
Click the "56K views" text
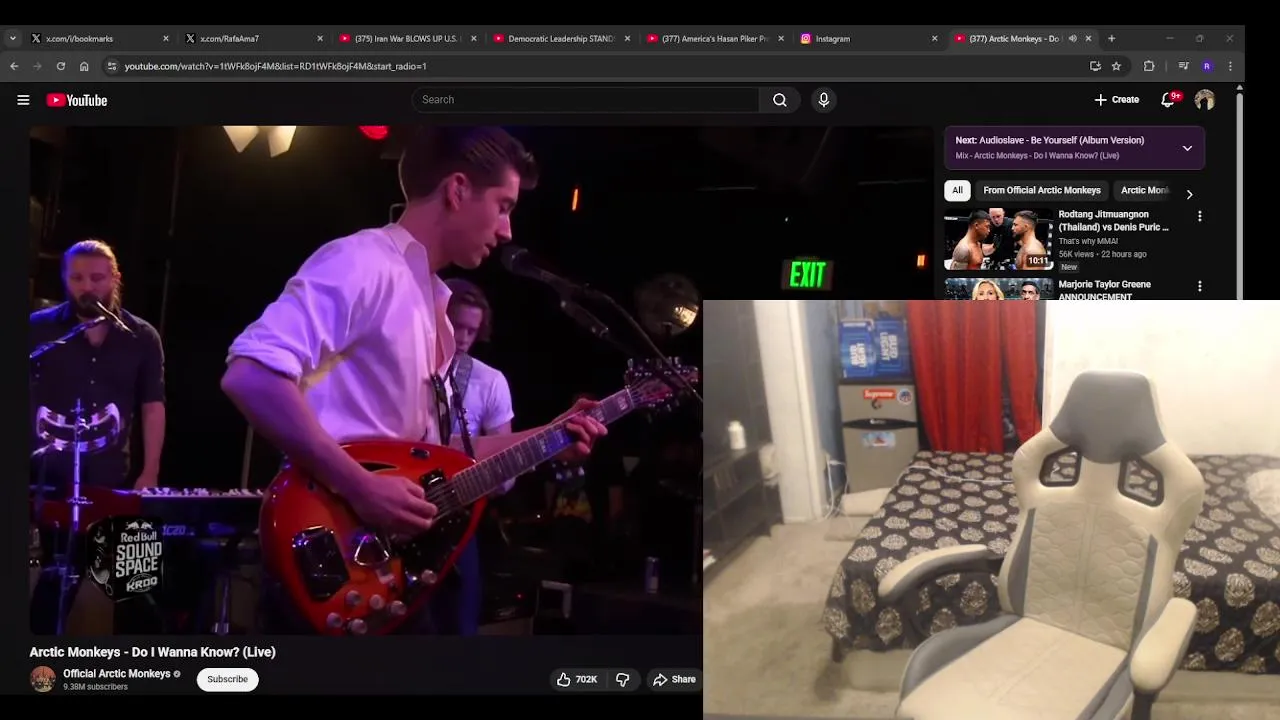(x=1077, y=254)
